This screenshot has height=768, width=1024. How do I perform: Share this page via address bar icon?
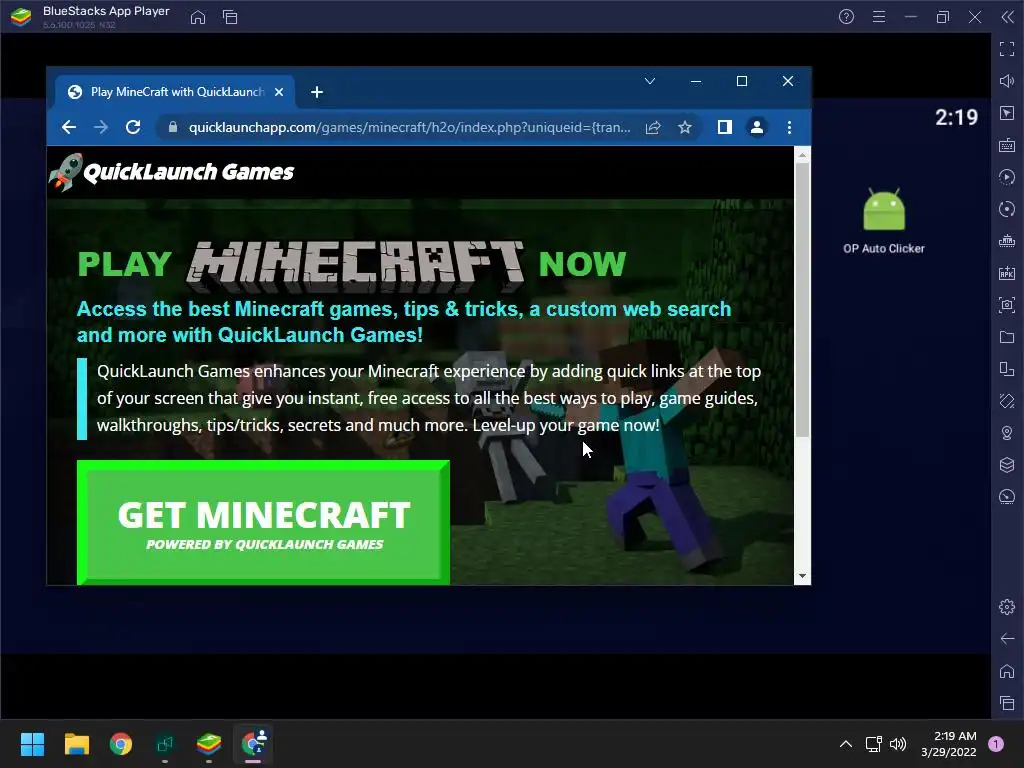[x=653, y=127]
